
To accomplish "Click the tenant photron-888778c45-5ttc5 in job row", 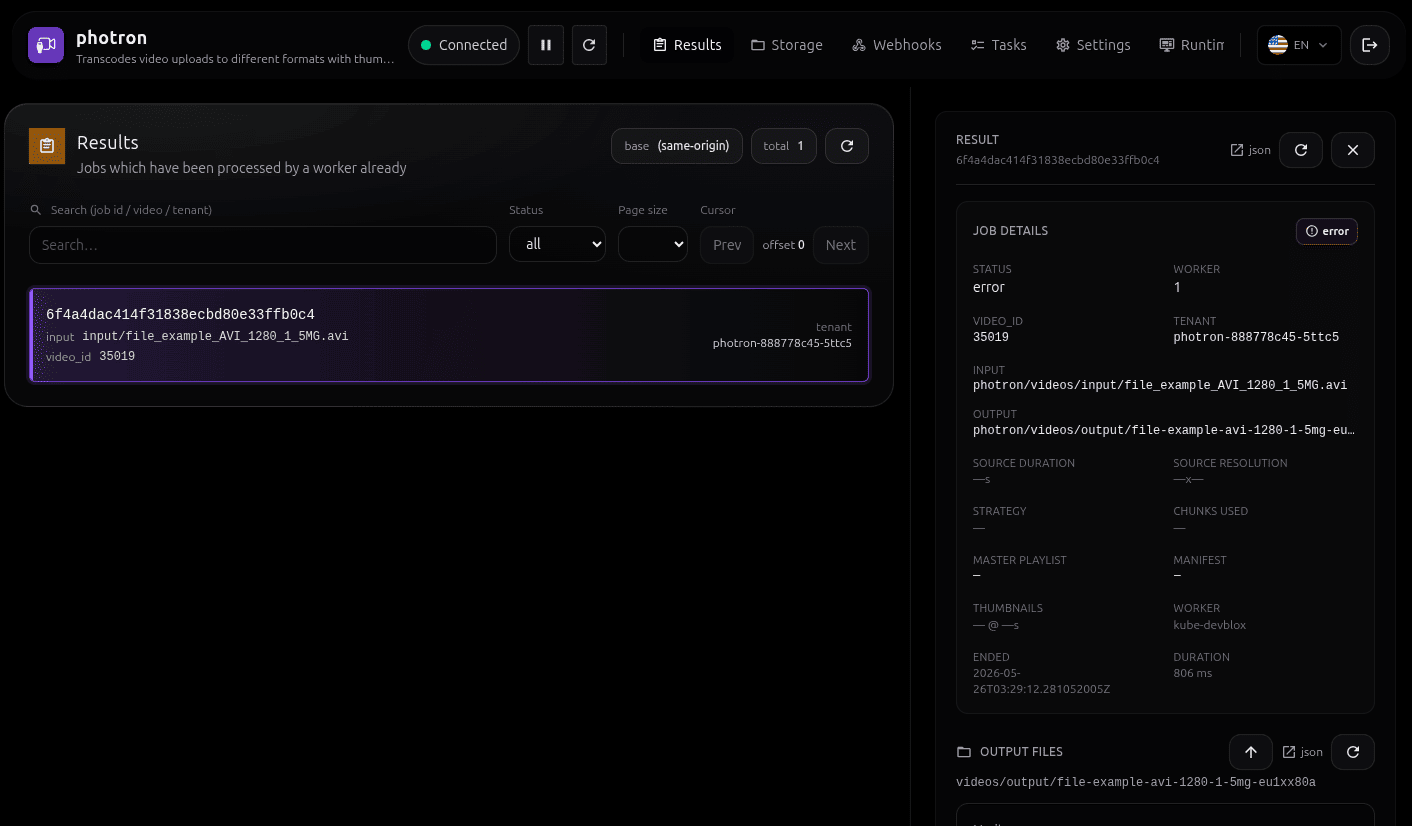I will coord(782,343).
